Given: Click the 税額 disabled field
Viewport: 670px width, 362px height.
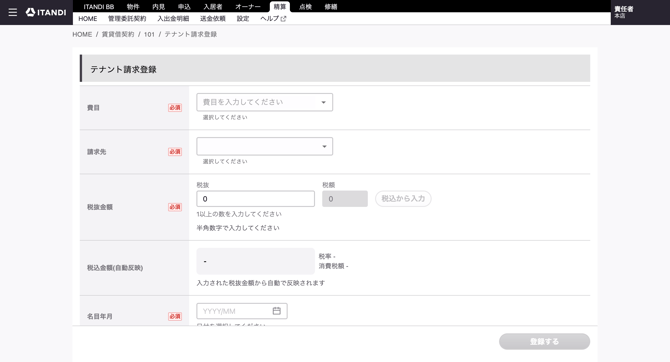Looking at the screenshot, I should click(345, 199).
